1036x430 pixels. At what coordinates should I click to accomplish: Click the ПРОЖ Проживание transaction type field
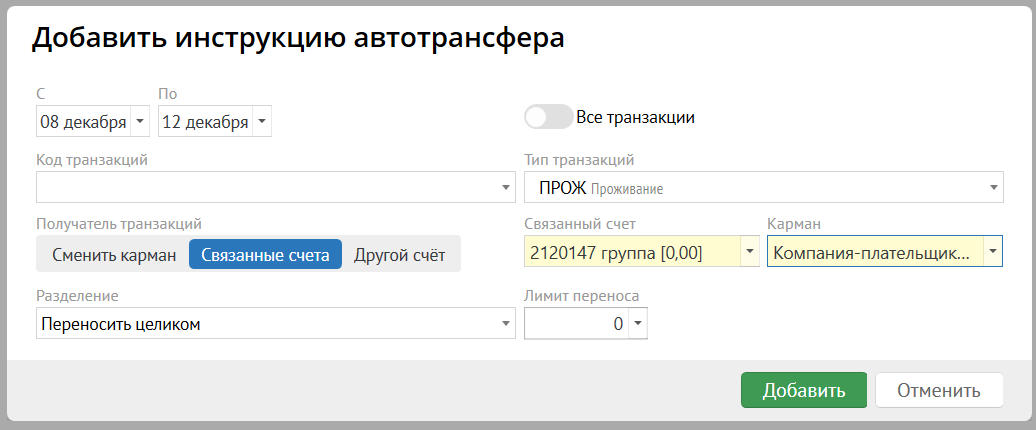click(x=754, y=187)
